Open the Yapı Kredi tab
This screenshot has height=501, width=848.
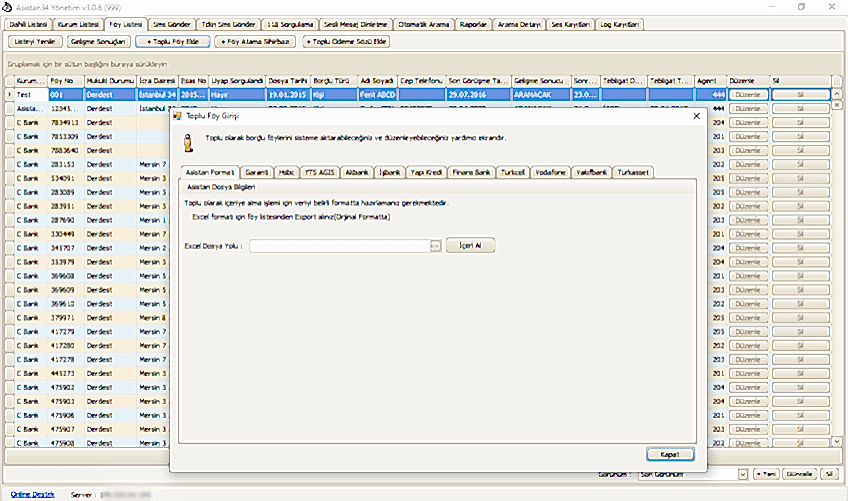[427, 172]
